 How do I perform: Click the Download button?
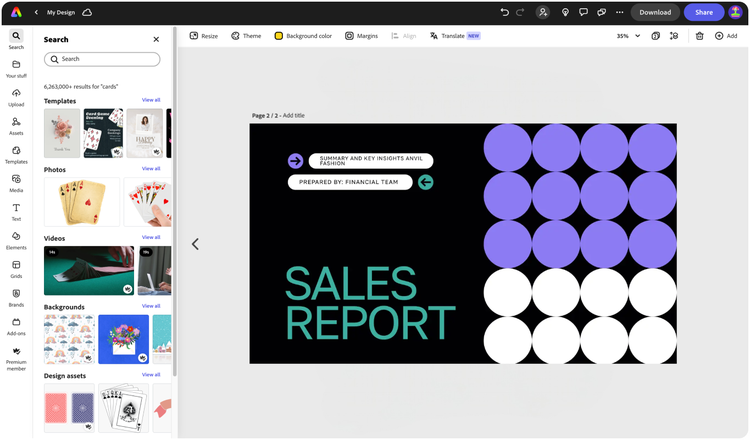click(x=655, y=12)
